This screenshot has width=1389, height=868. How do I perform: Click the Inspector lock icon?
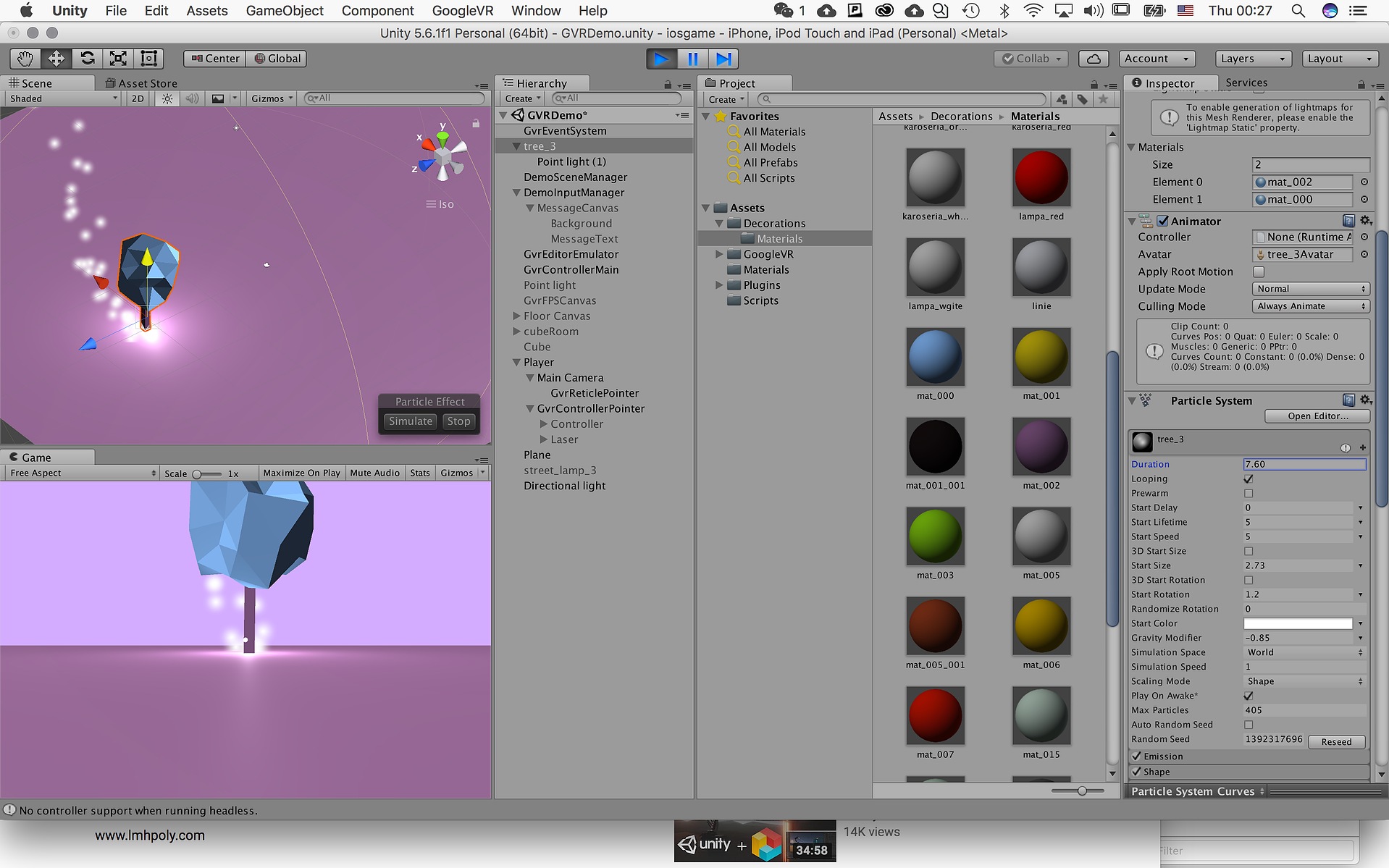point(1361,85)
